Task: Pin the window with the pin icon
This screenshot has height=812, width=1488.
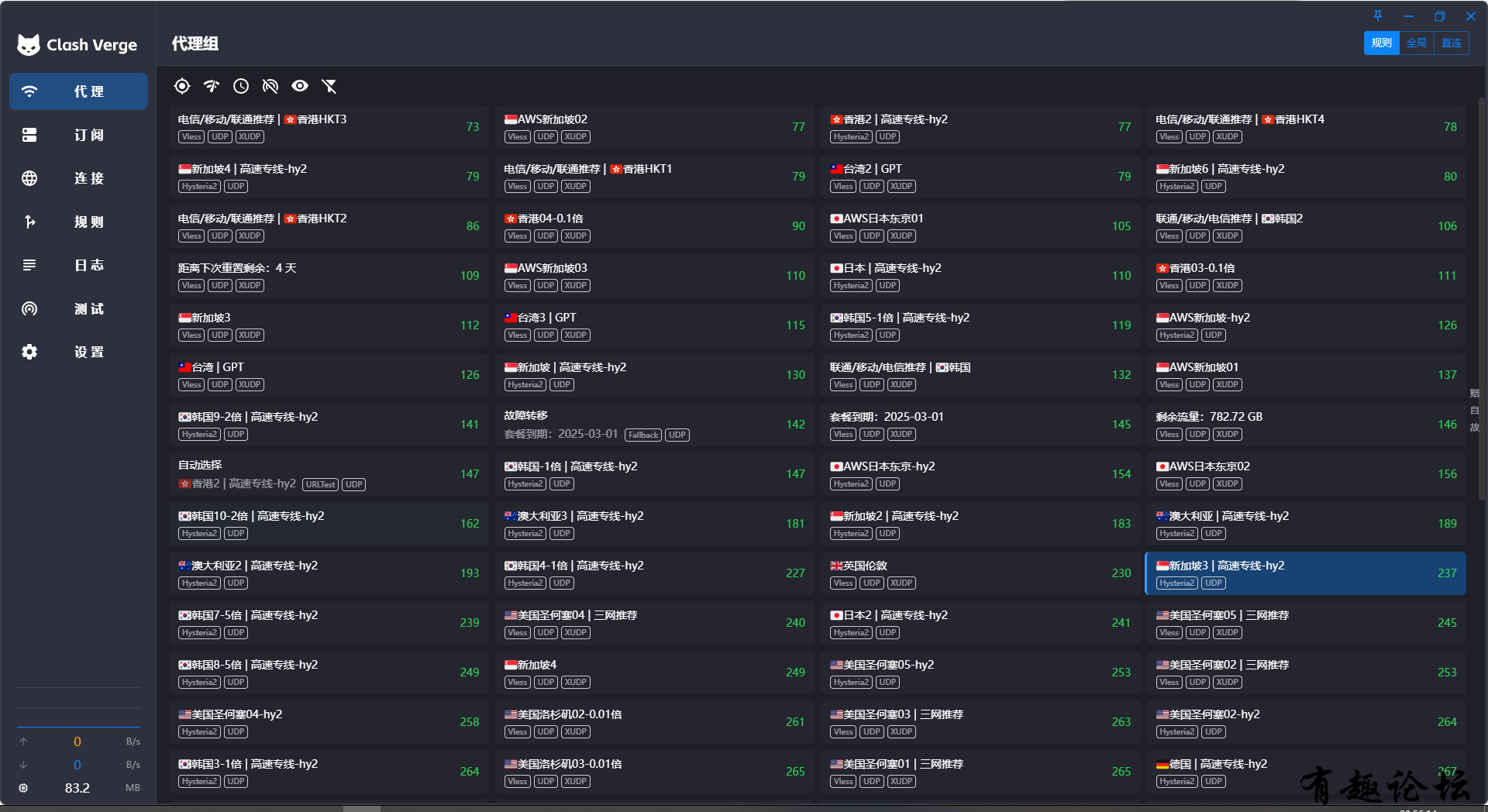Action: point(1378,15)
